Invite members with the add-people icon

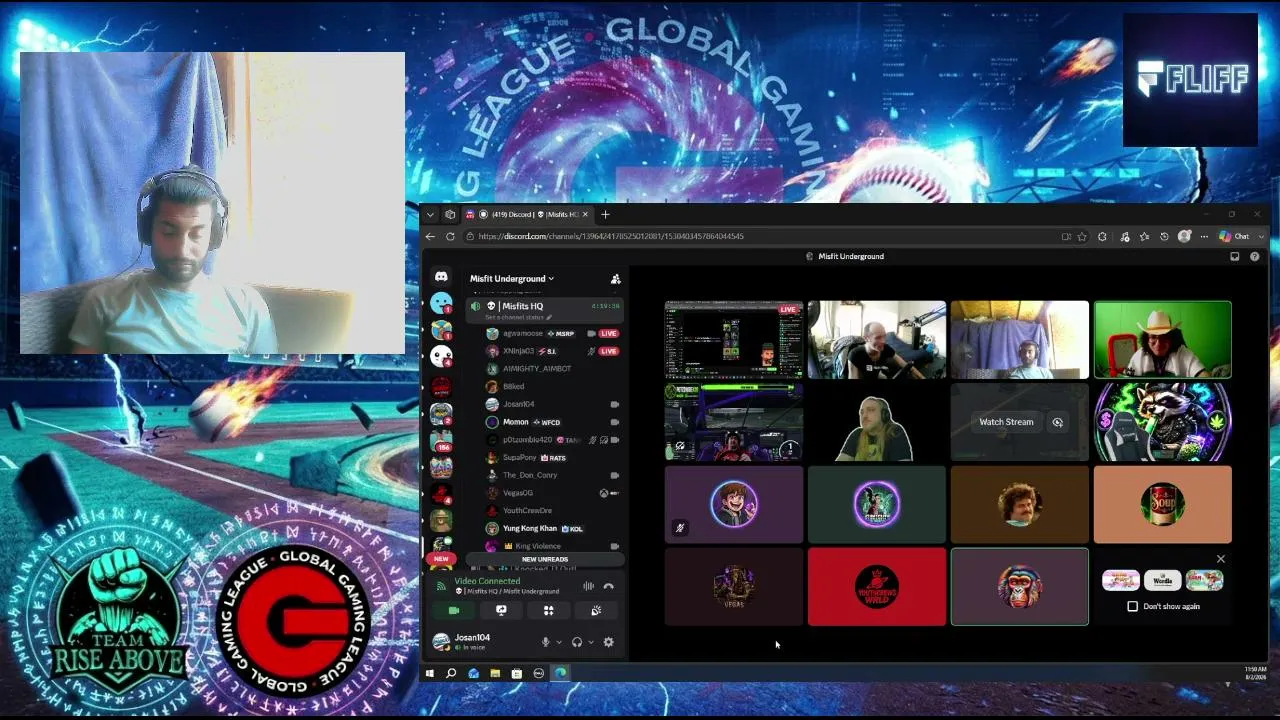[615, 279]
